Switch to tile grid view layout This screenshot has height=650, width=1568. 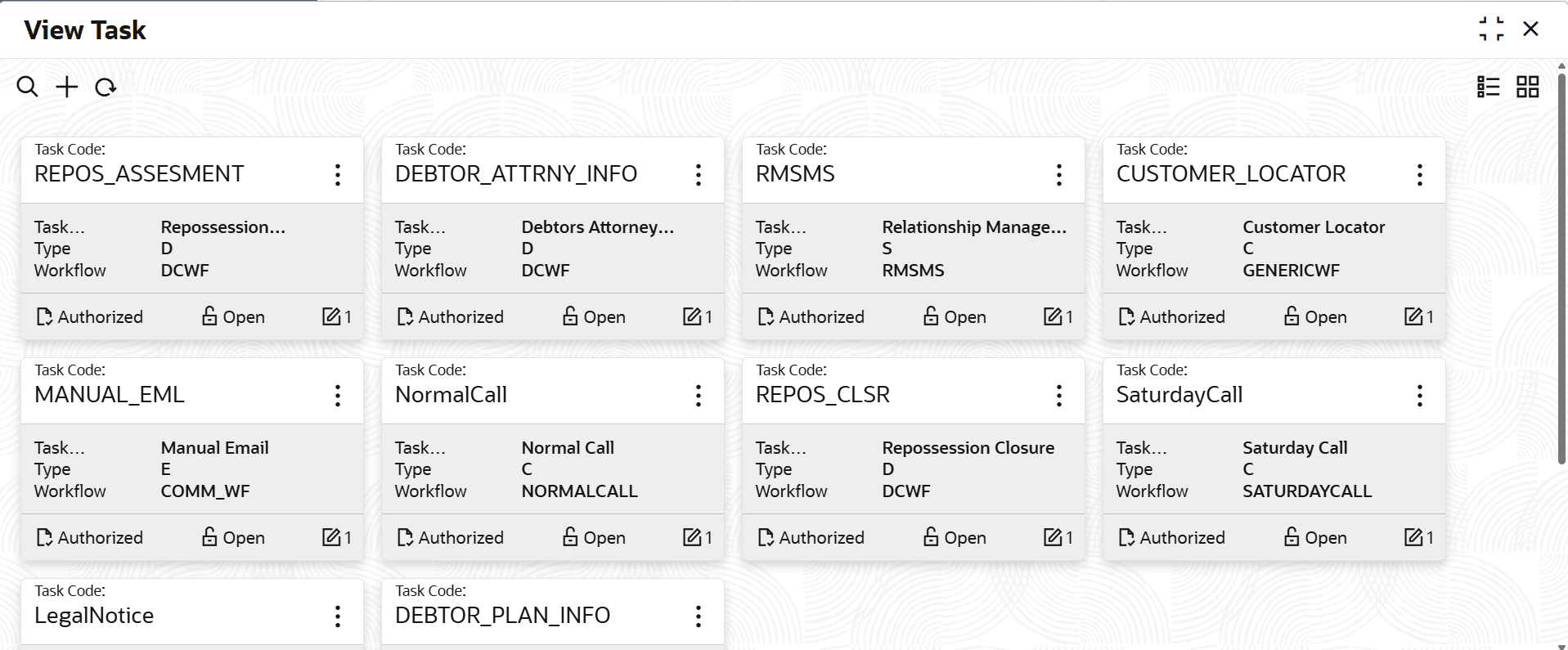coord(1528,87)
